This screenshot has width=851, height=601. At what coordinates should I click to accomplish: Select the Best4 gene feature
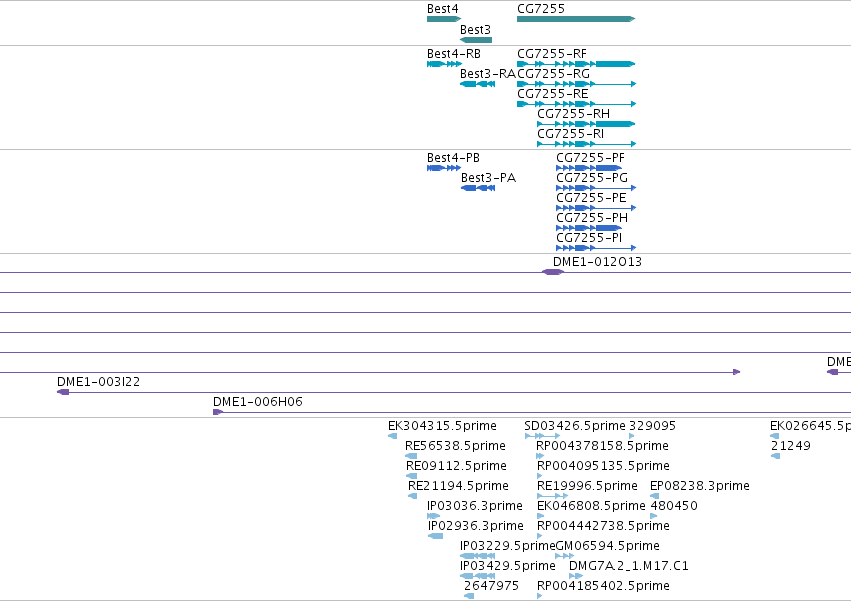click(444, 19)
